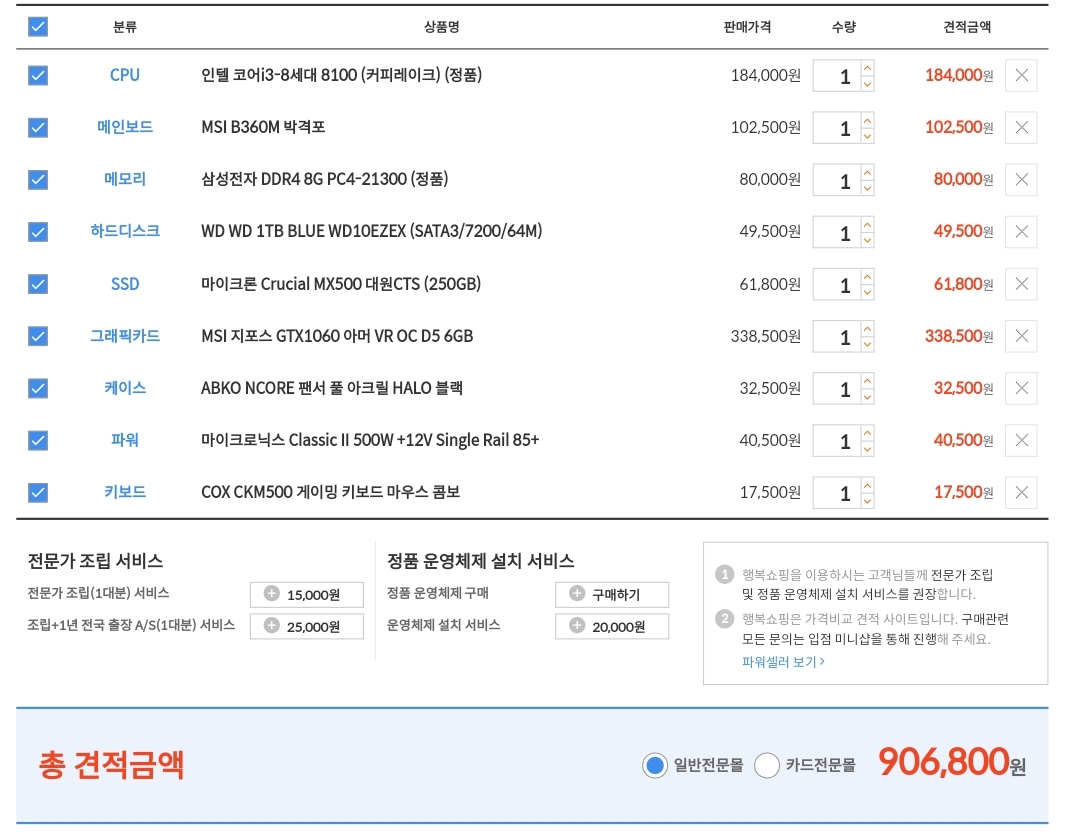This screenshot has height=832, width=1078.
Task: Open the 메모리 category link
Action: click(x=124, y=179)
